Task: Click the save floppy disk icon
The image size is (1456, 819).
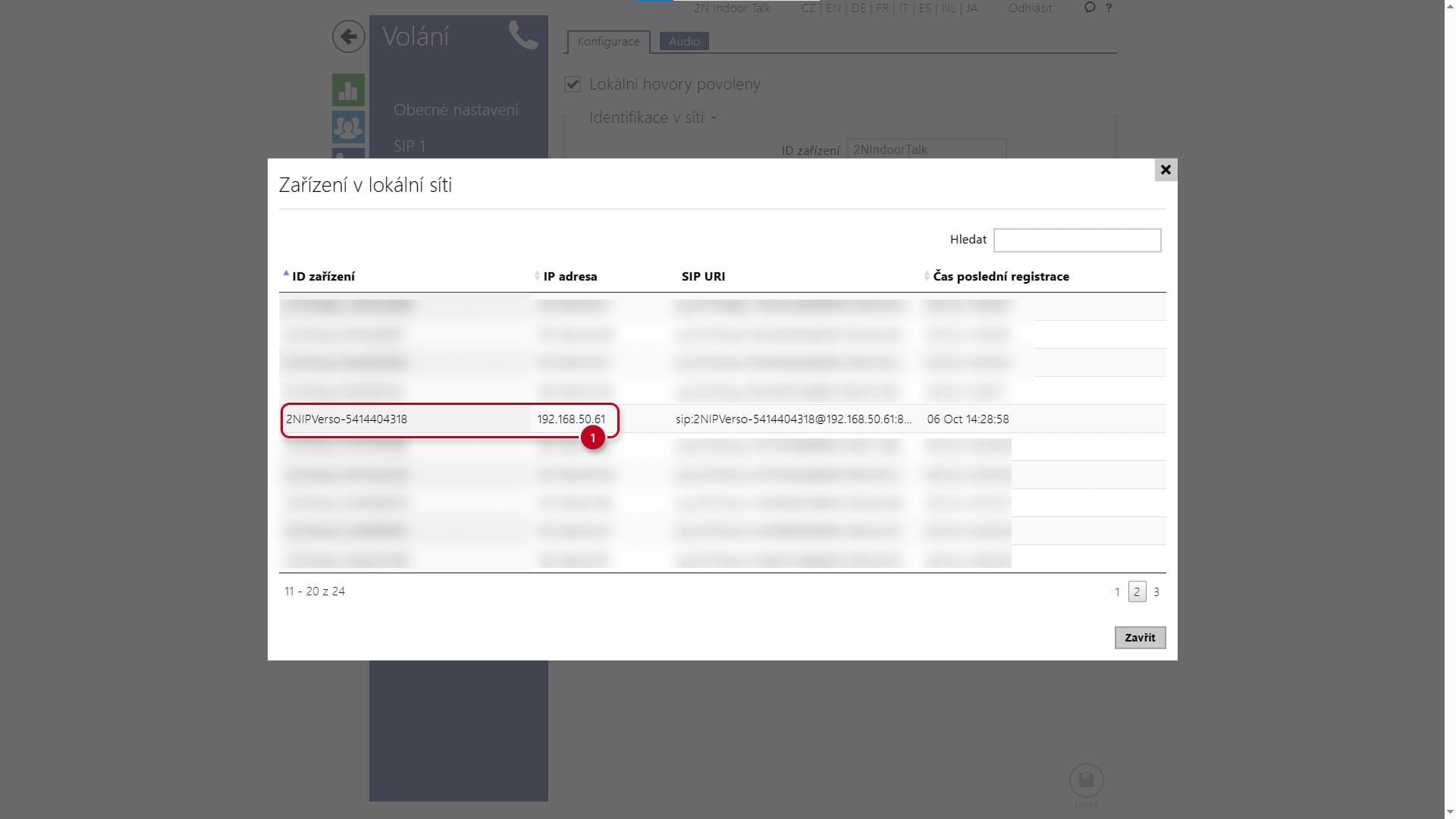Action: tap(1086, 780)
